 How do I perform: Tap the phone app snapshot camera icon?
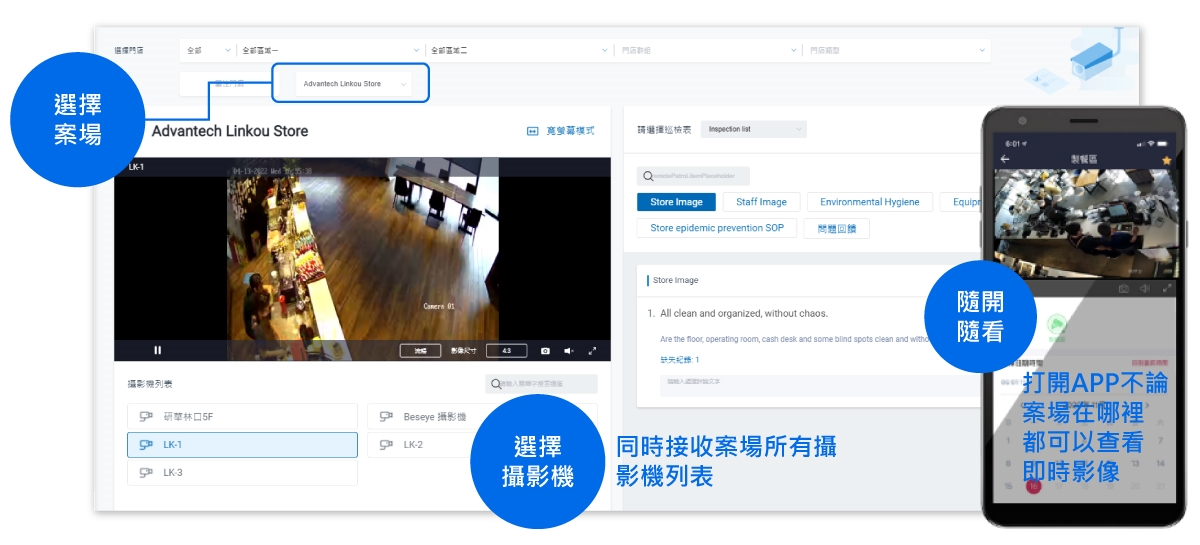click(1123, 288)
